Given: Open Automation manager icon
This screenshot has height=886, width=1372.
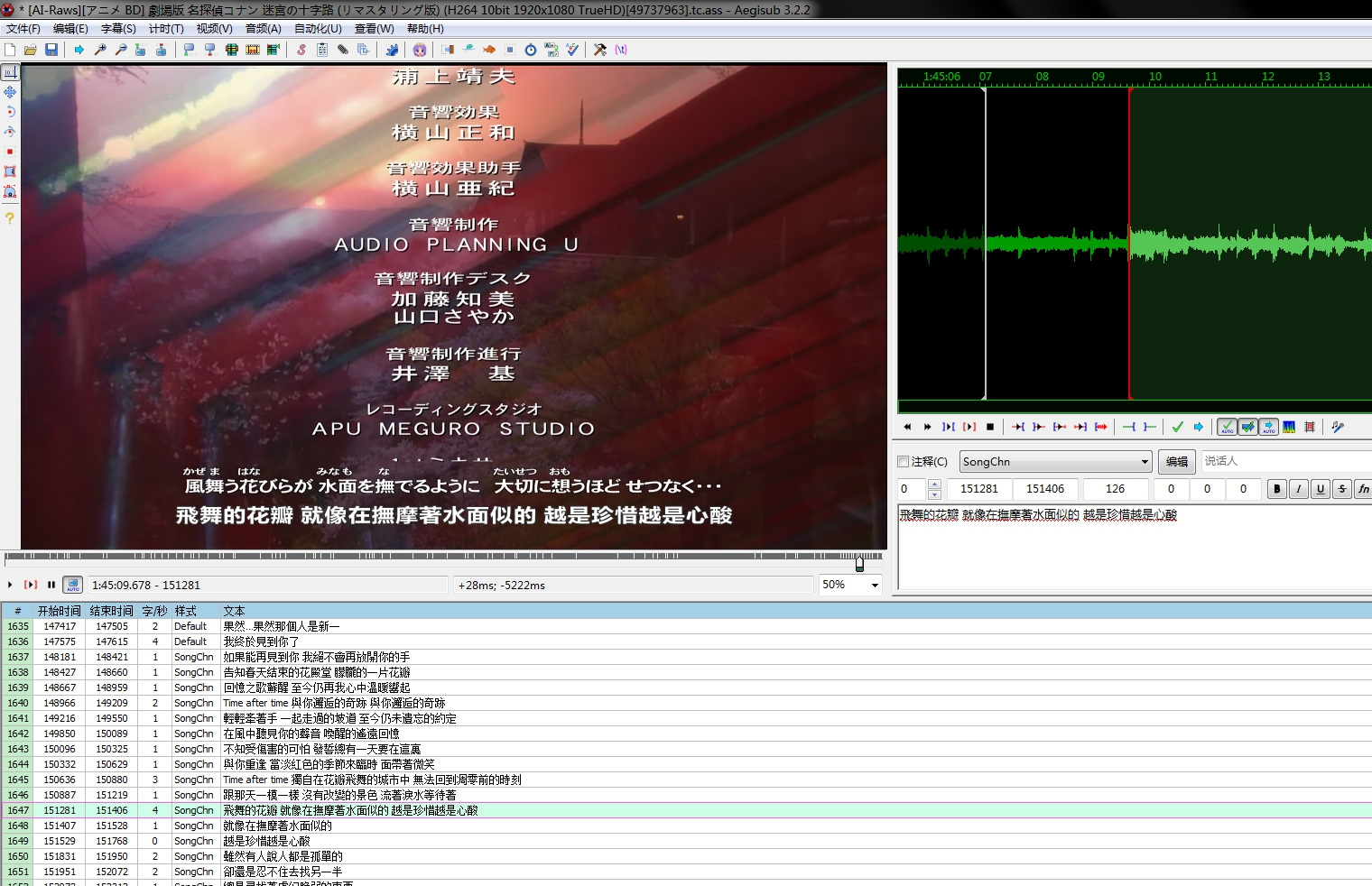Looking at the screenshot, I should point(392,50).
